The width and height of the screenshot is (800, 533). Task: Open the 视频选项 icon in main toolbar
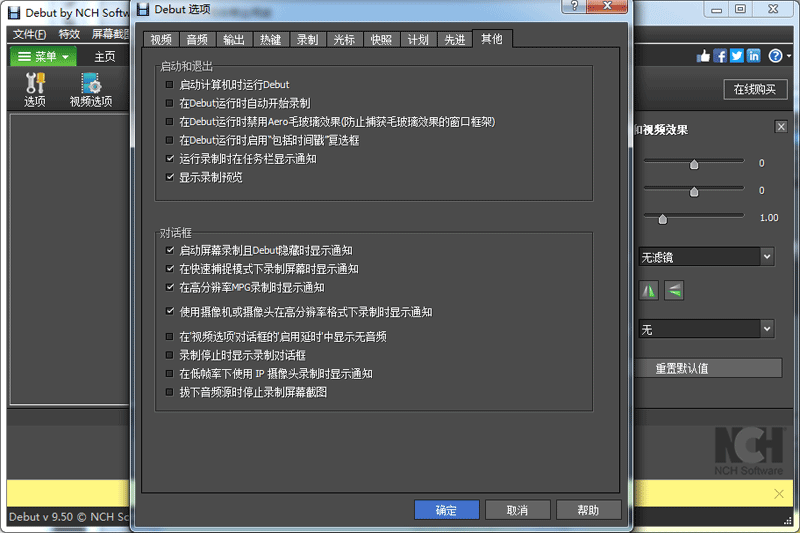[x=91, y=89]
